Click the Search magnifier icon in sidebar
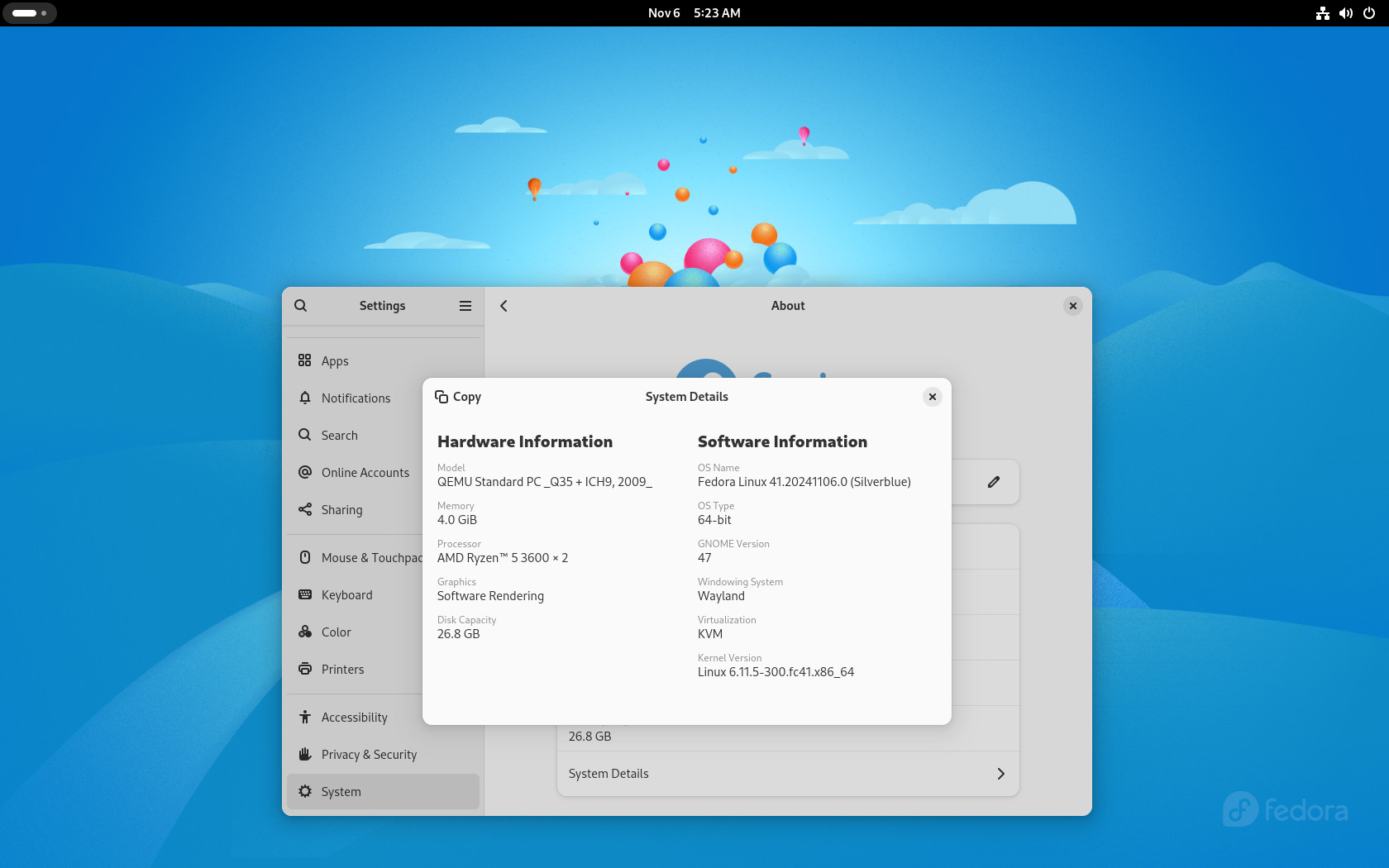The width and height of the screenshot is (1389, 868). (305, 435)
